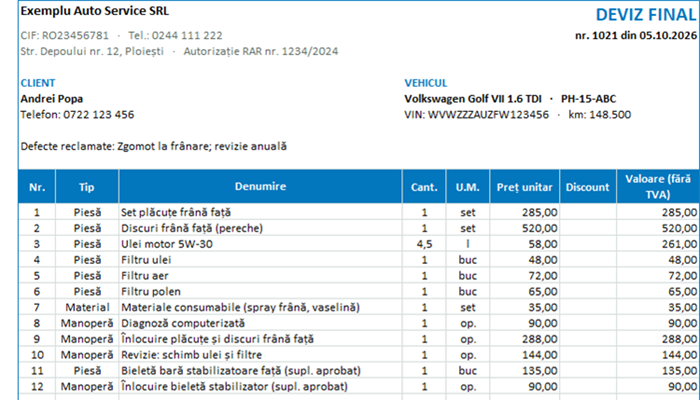
Task: Click the empty Discount cell in row 12
Action: (x=588, y=387)
